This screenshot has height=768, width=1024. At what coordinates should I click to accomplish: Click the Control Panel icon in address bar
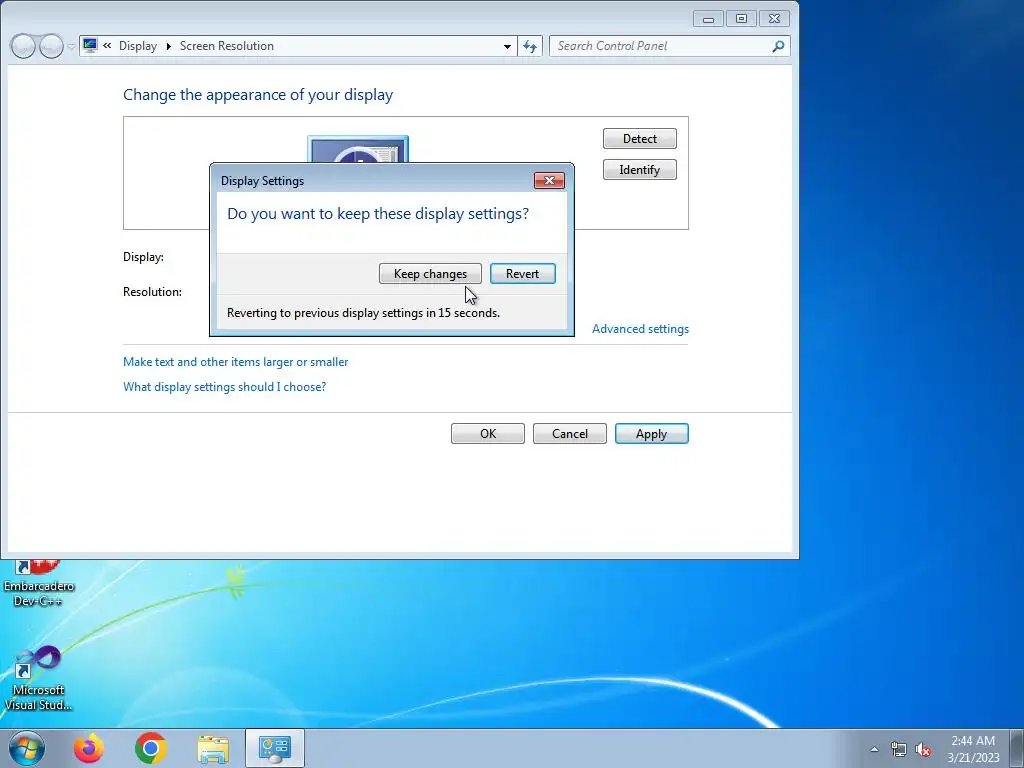90,46
